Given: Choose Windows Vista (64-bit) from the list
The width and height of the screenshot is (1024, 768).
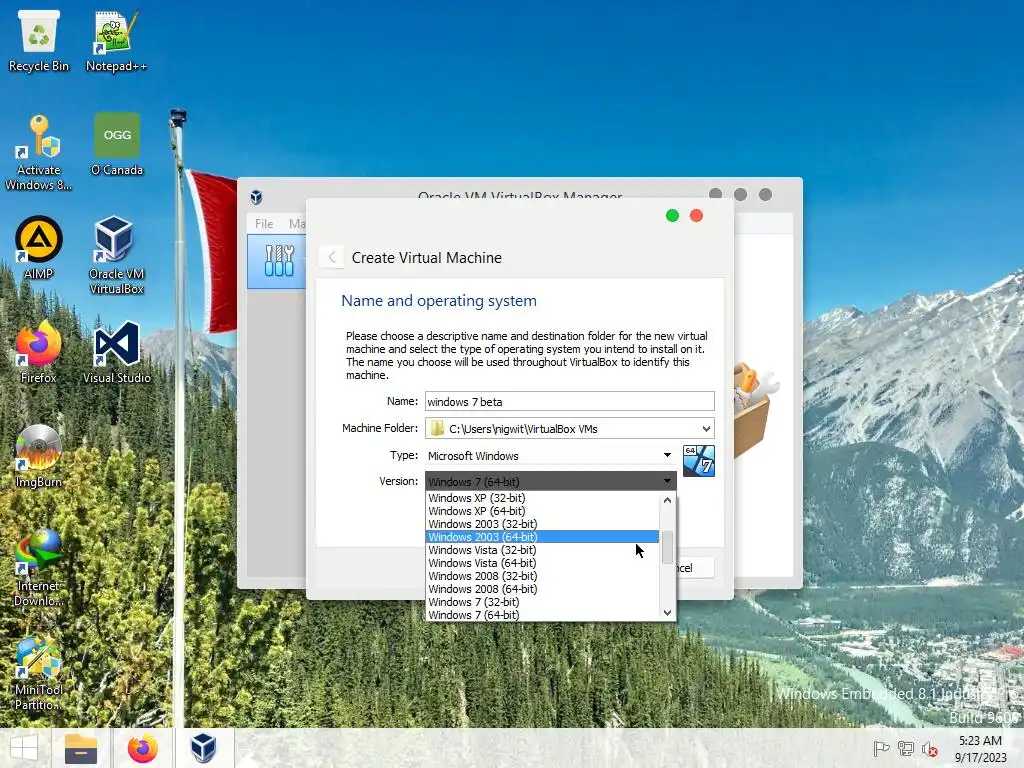Looking at the screenshot, I should (x=542, y=563).
